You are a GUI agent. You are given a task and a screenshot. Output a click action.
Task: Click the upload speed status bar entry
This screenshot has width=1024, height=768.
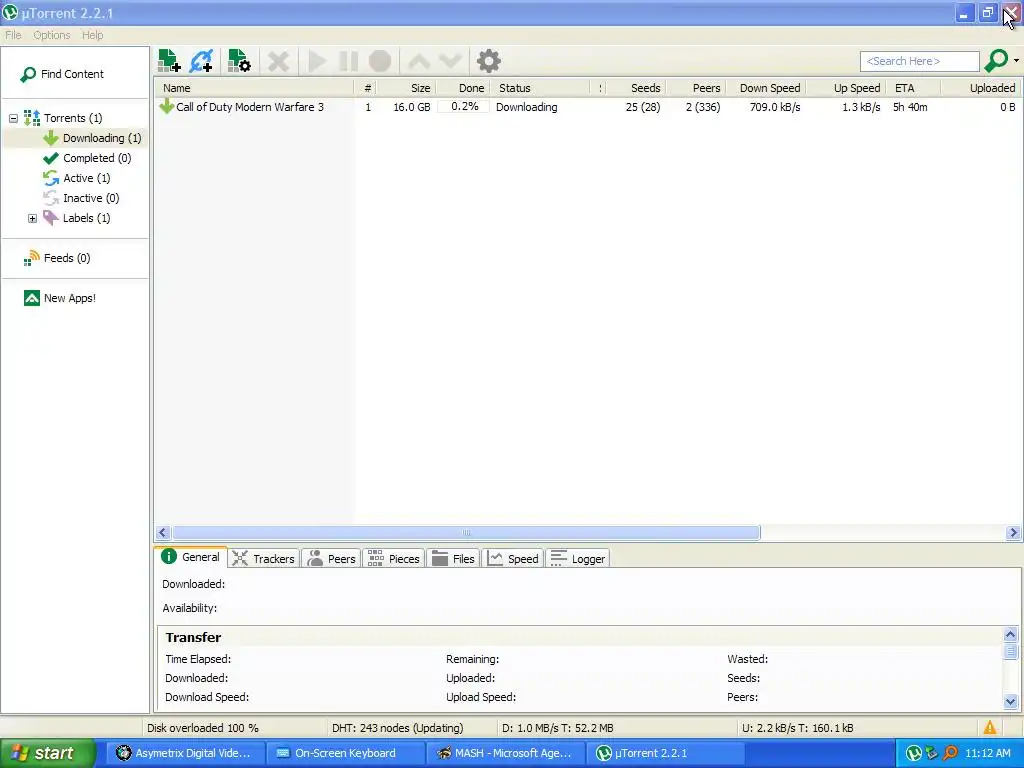pos(797,728)
